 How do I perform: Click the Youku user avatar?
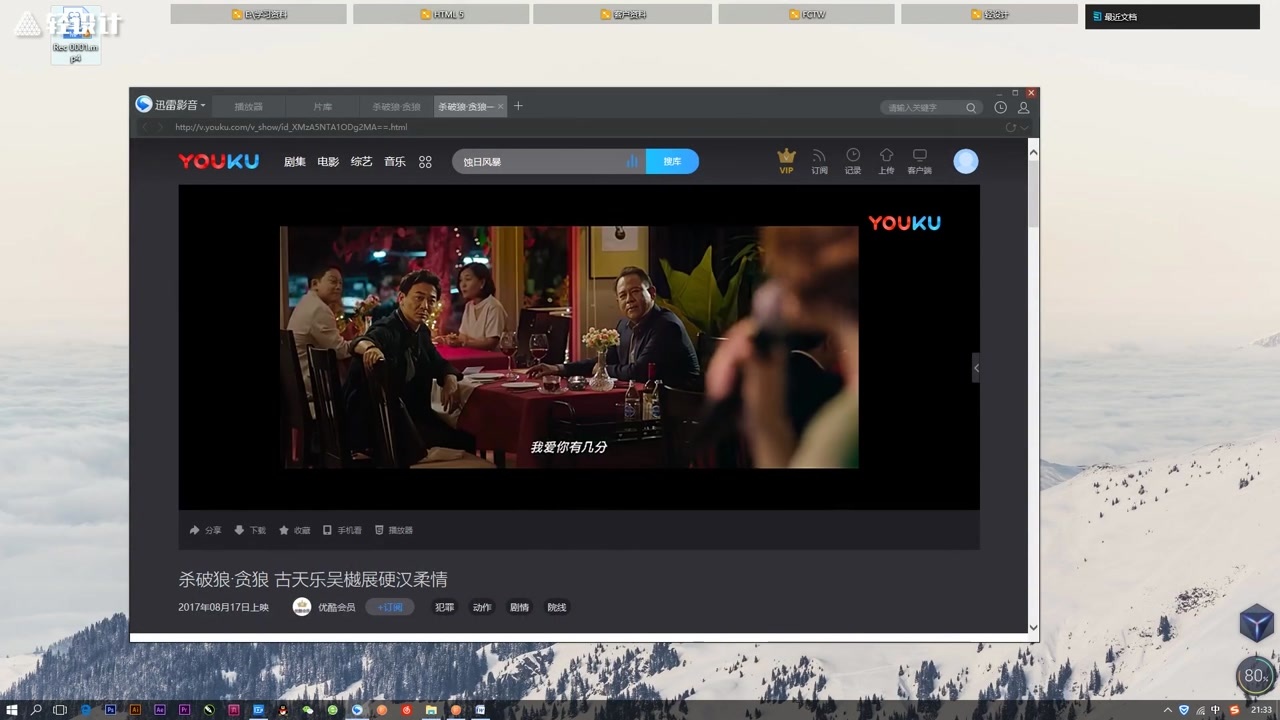(965, 161)
